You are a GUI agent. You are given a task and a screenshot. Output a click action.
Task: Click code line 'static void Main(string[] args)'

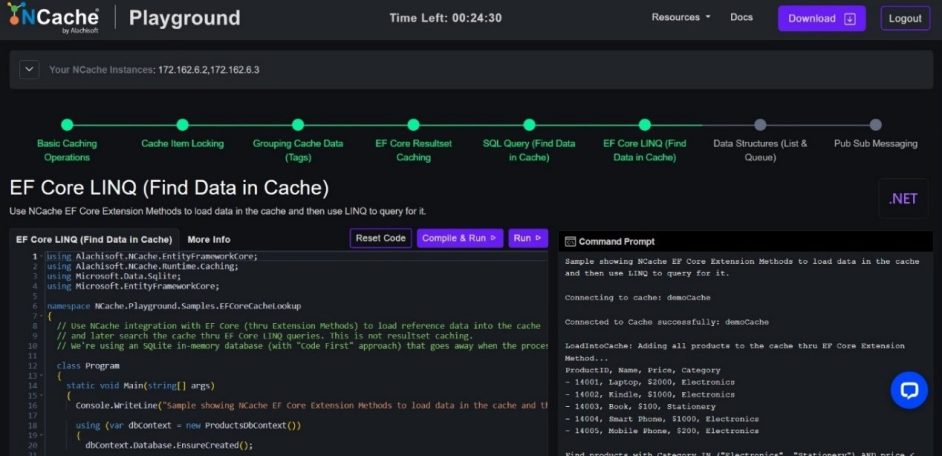(141, 386)
